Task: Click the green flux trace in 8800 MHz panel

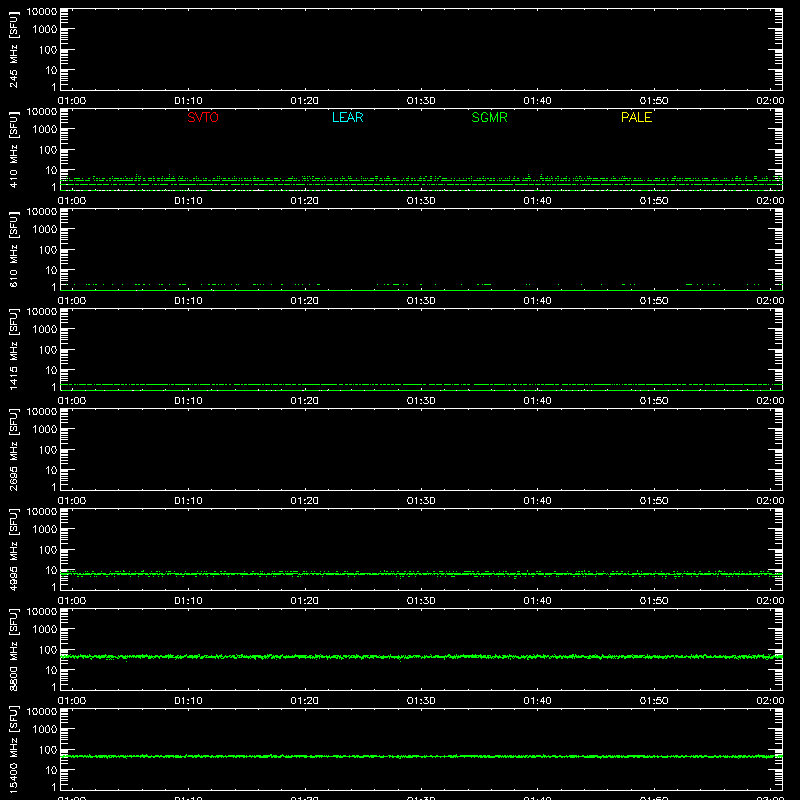Action: coord(421,657)
